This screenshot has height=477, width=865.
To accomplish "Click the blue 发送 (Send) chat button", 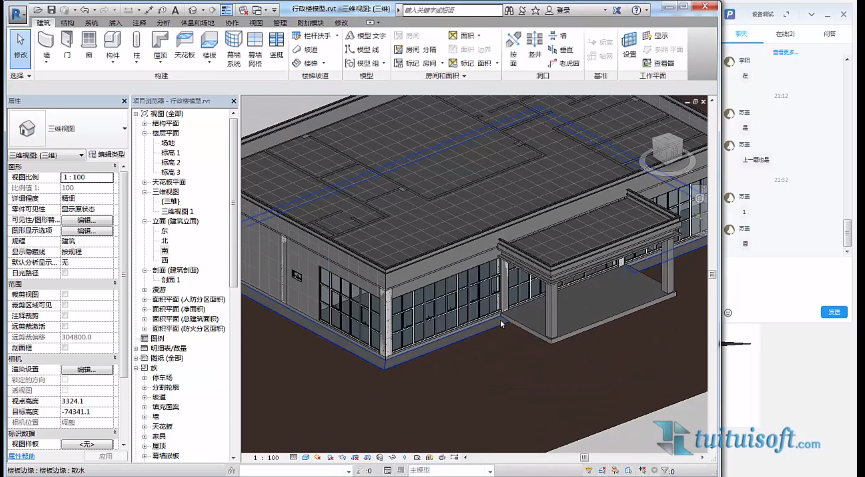I will (834, 312).
